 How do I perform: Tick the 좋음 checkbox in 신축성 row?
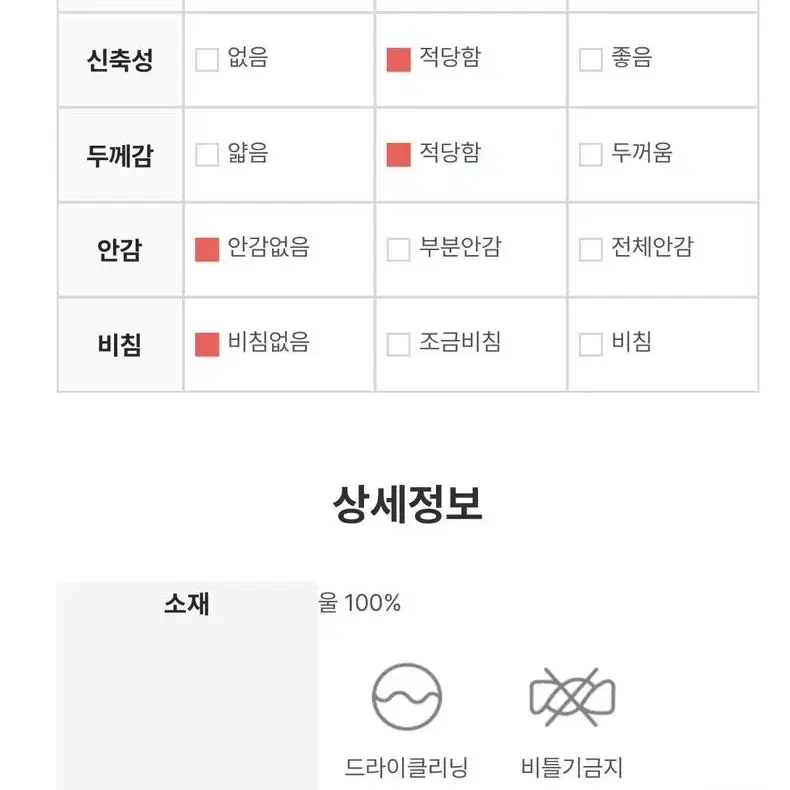point(590,60)
